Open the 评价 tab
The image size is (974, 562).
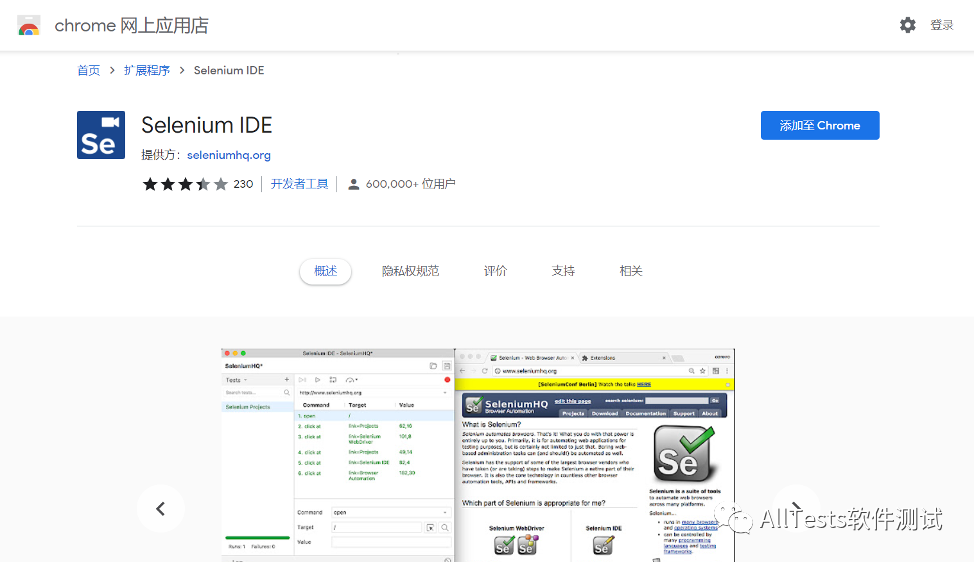point(495,271)
